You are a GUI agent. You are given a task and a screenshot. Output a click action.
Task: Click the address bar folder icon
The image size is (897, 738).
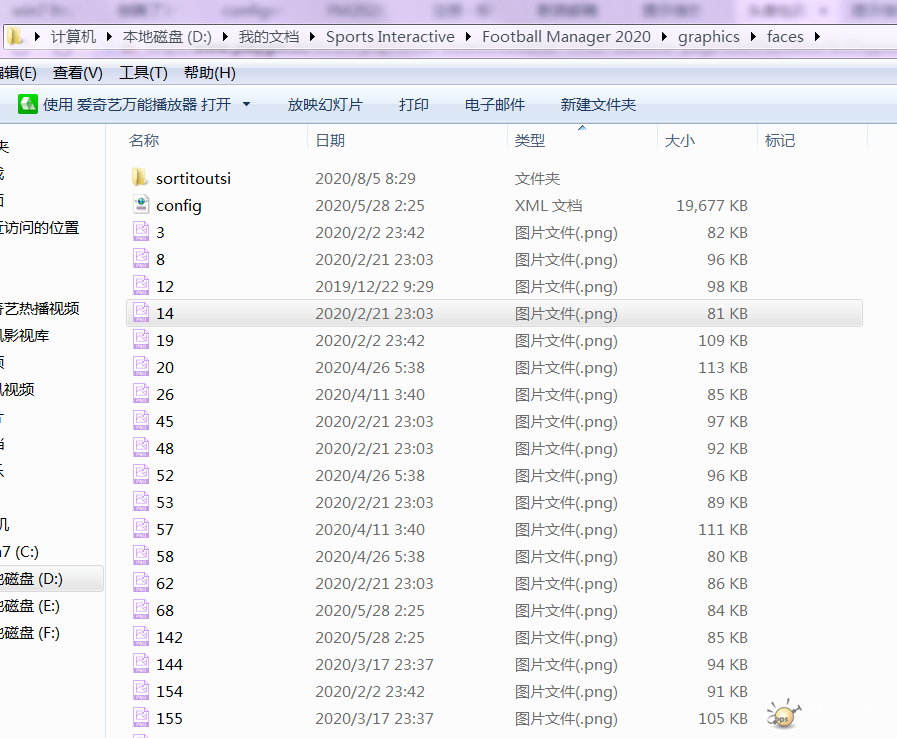coord(14,37)
